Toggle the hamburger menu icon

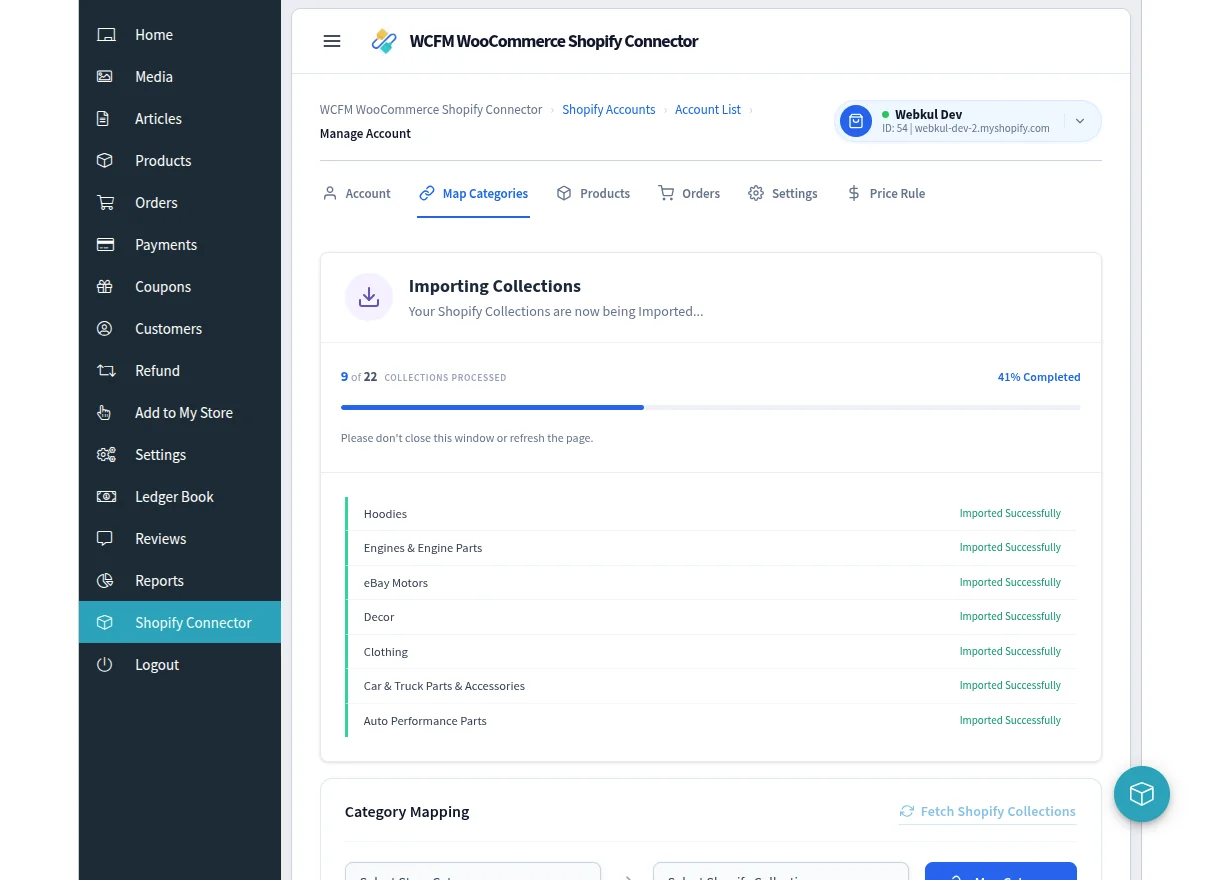tap(332, 41)
